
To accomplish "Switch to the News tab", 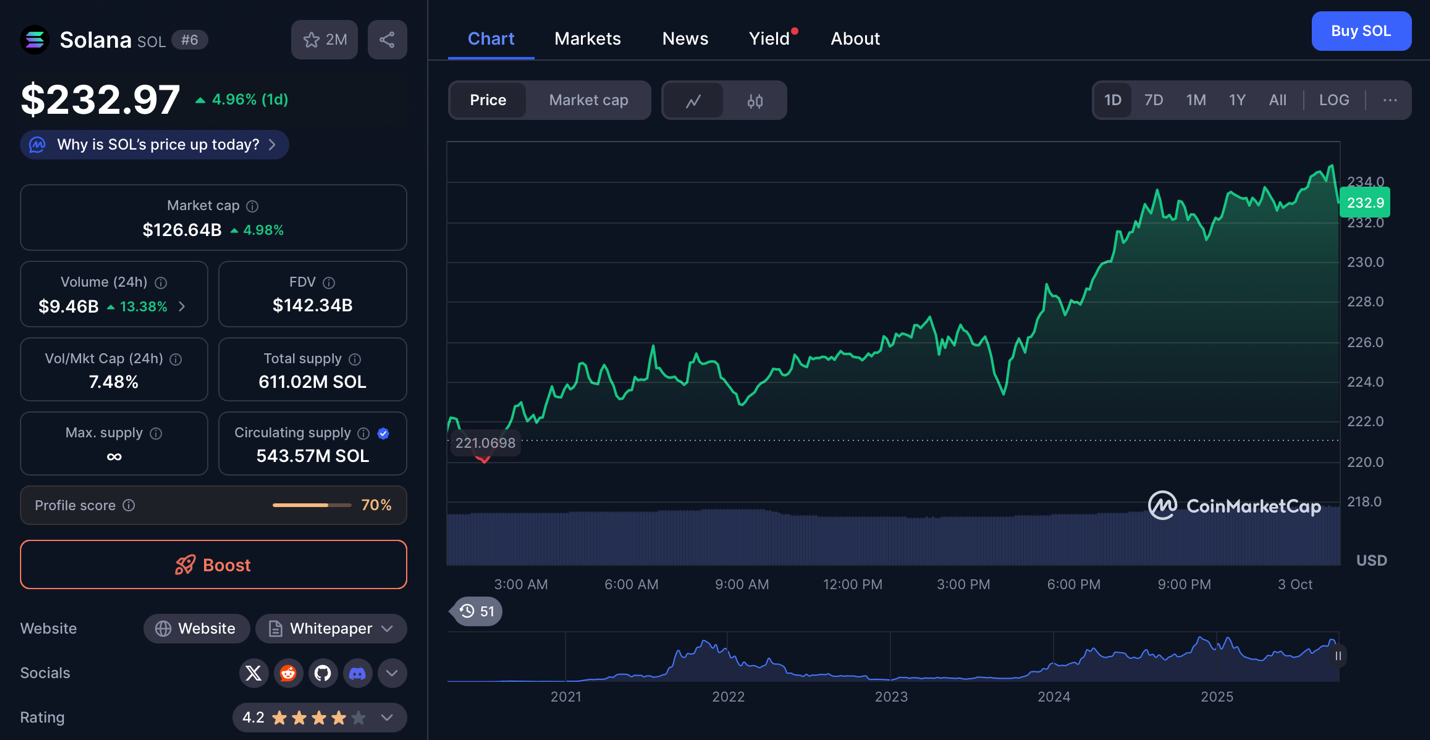I will [685, 39].
